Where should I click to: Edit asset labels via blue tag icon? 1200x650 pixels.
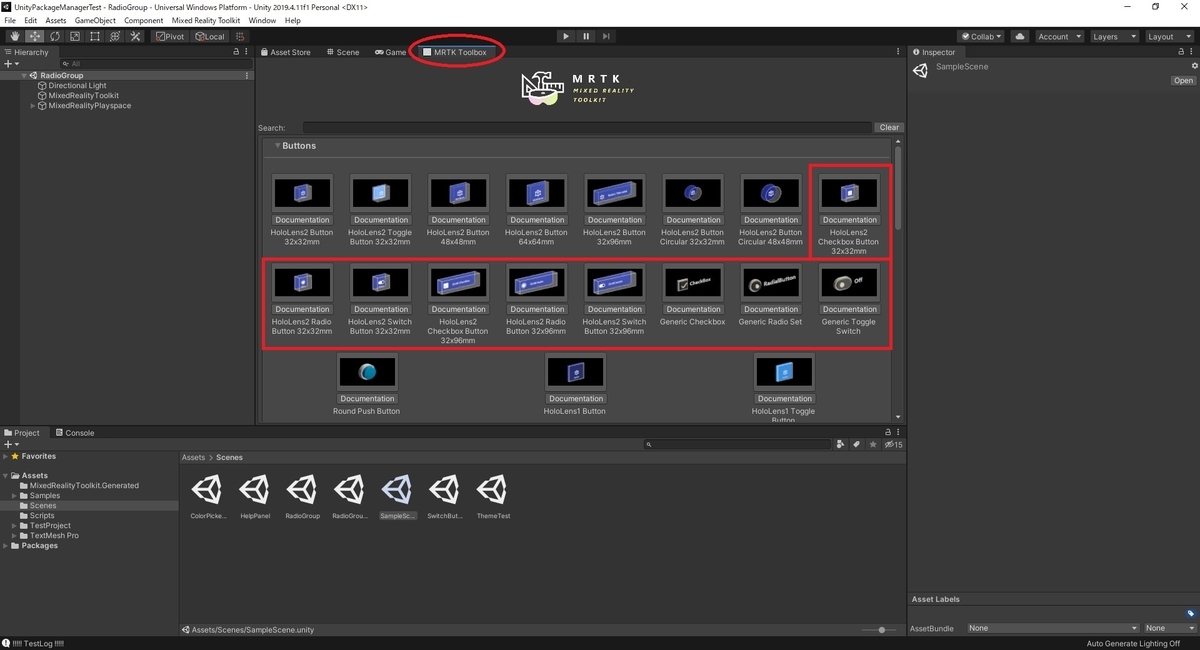(1190, 614)
